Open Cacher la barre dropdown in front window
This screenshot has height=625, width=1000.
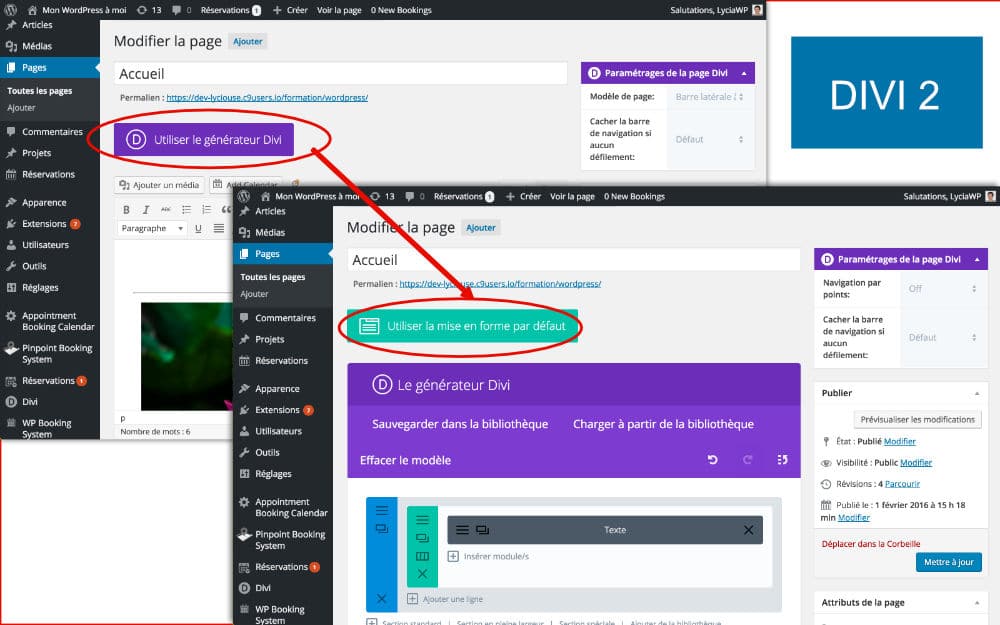click(942, 337)
